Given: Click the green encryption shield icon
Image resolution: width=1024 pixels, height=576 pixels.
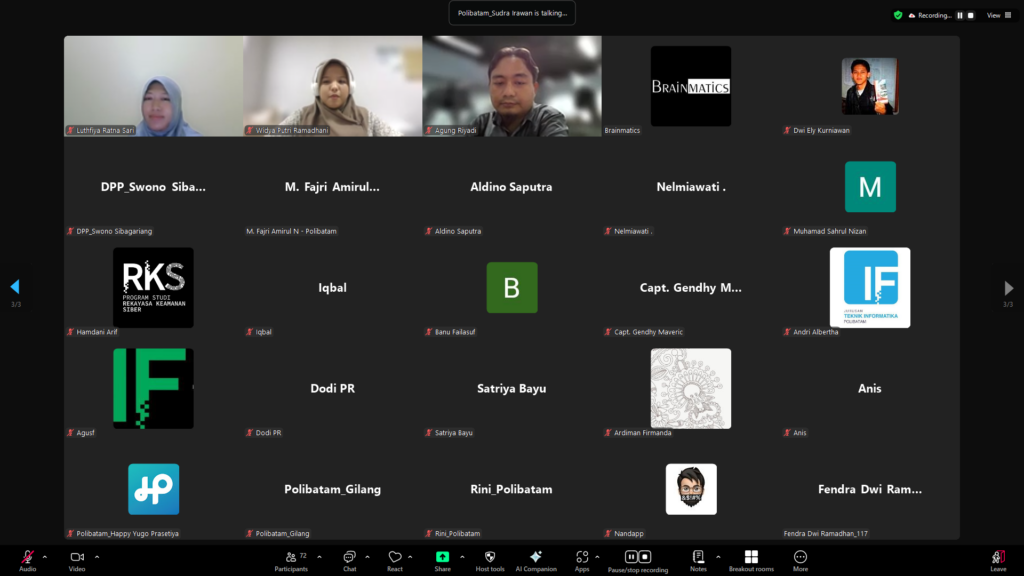Looking at the screenshot, I should tap(898, 15).
